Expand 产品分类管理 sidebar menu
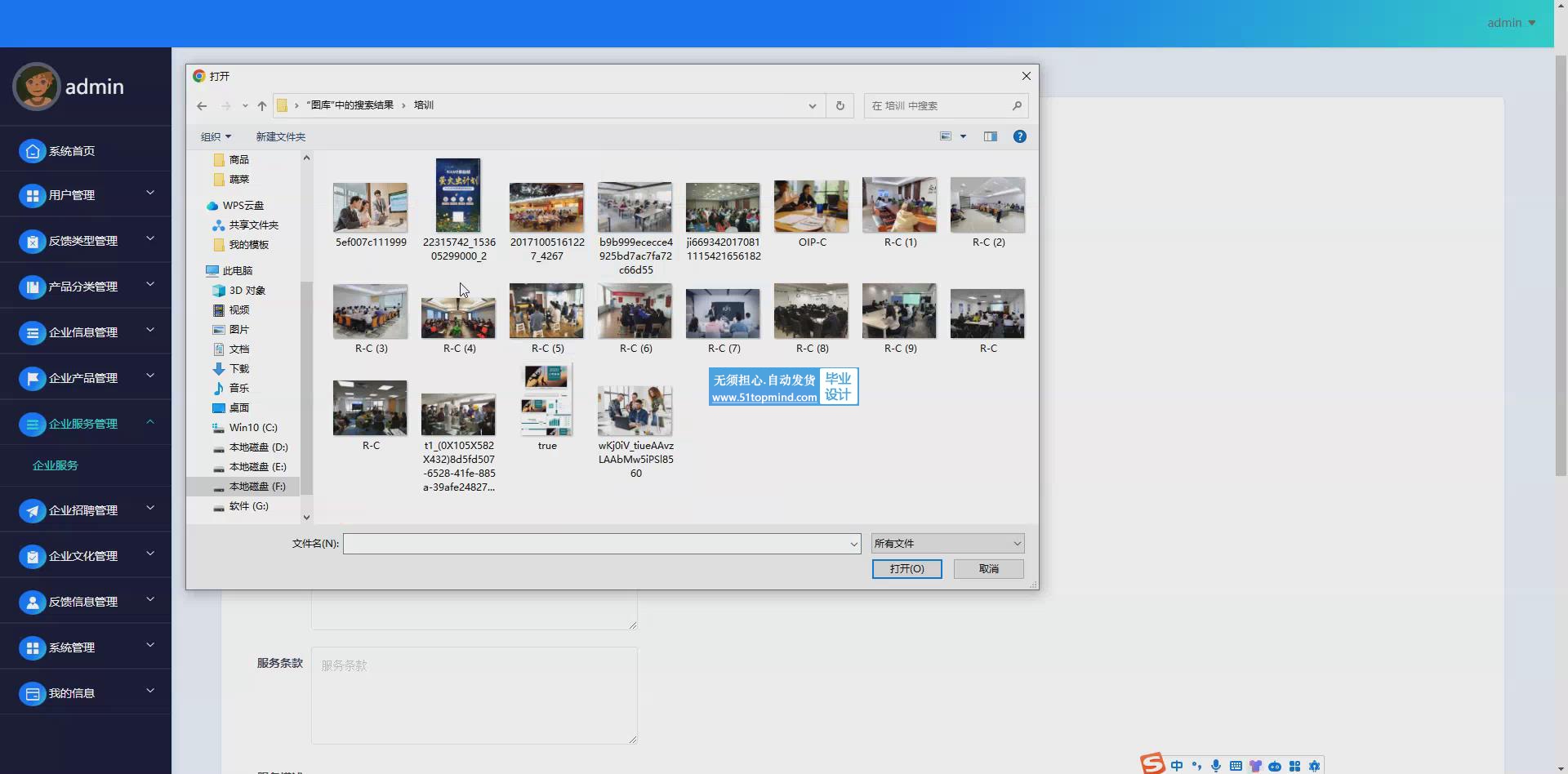 [86, 287]
